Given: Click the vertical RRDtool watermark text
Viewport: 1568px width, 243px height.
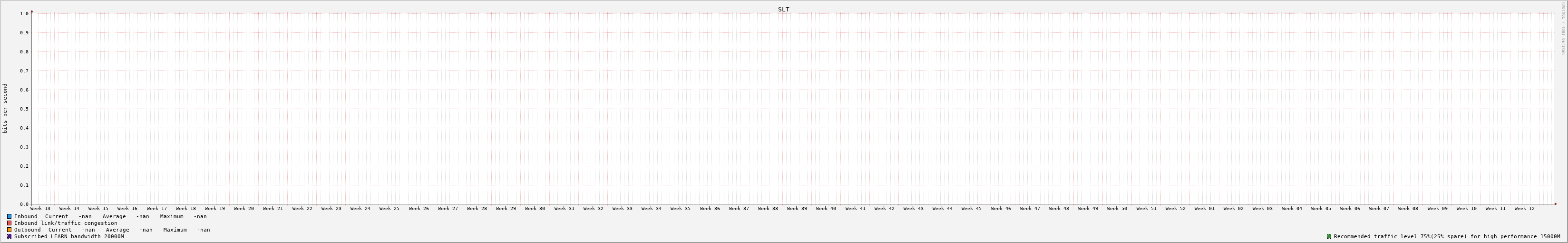Looking at the screenshot, I should pos(1562,28).
